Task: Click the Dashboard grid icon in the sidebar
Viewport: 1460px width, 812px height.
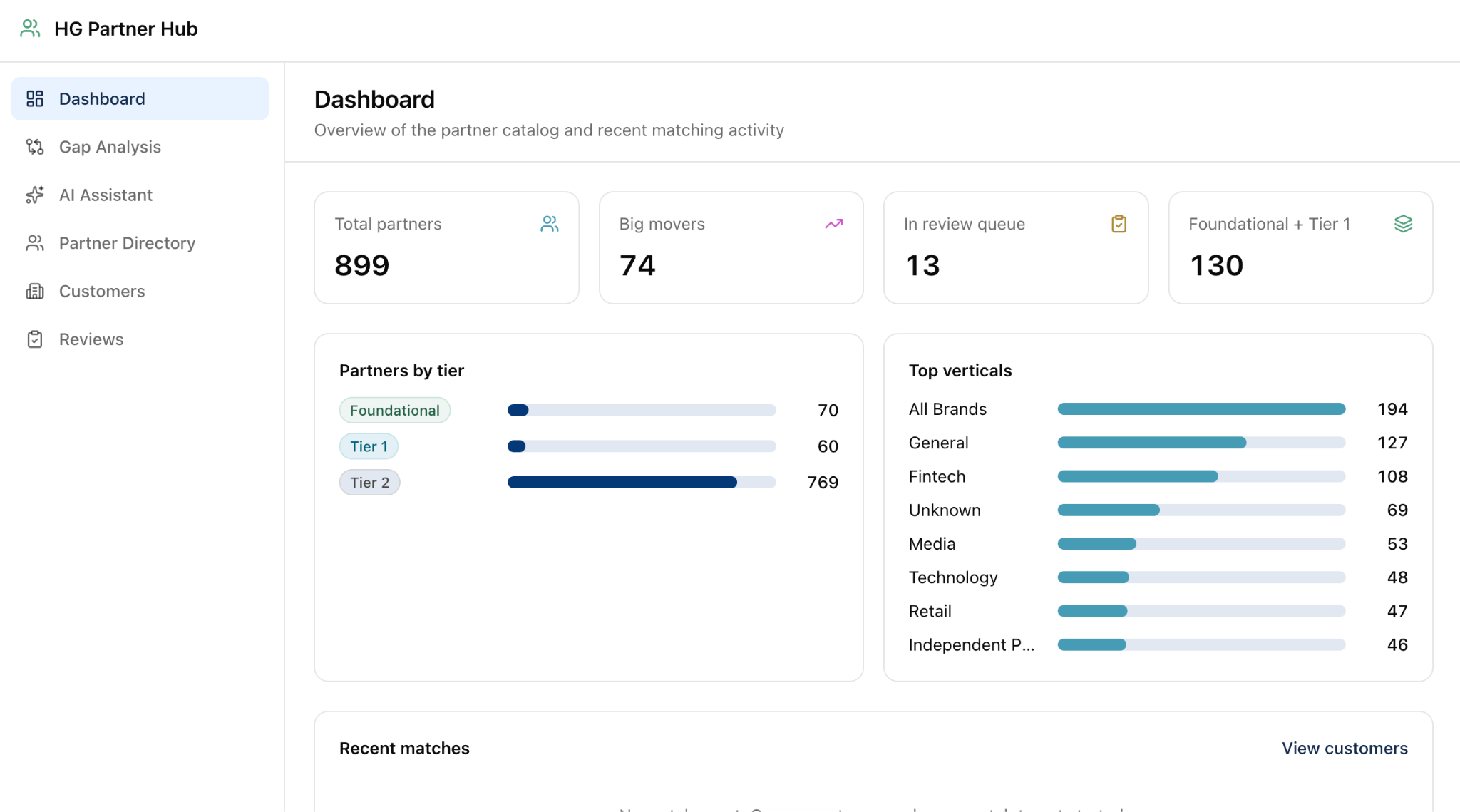Action: pyautogui.click(x=35, y=98)
